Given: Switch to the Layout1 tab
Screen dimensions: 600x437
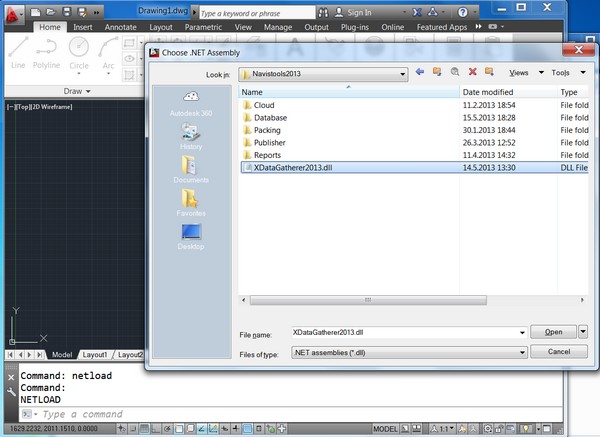Looking at the screenshot, I should click(95, 355).
